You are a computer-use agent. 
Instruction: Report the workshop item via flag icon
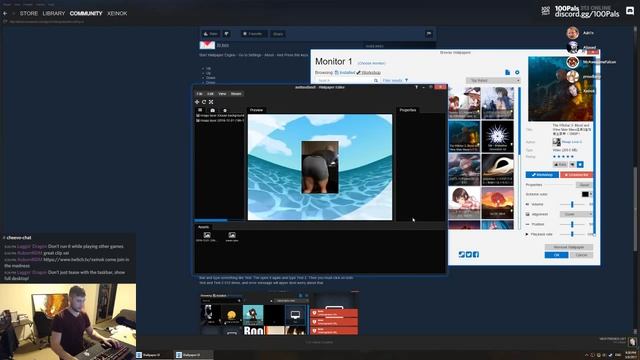(429, 34)
